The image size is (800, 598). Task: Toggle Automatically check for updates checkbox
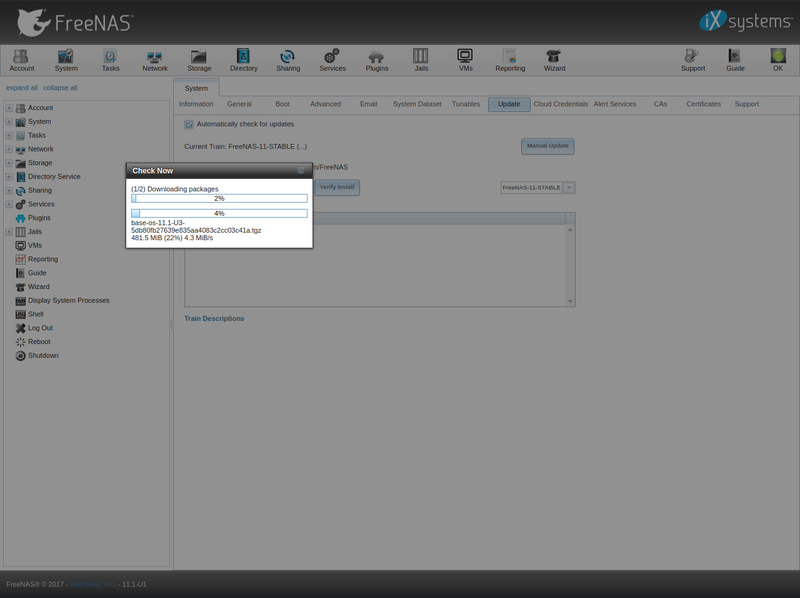pos(189,124)
